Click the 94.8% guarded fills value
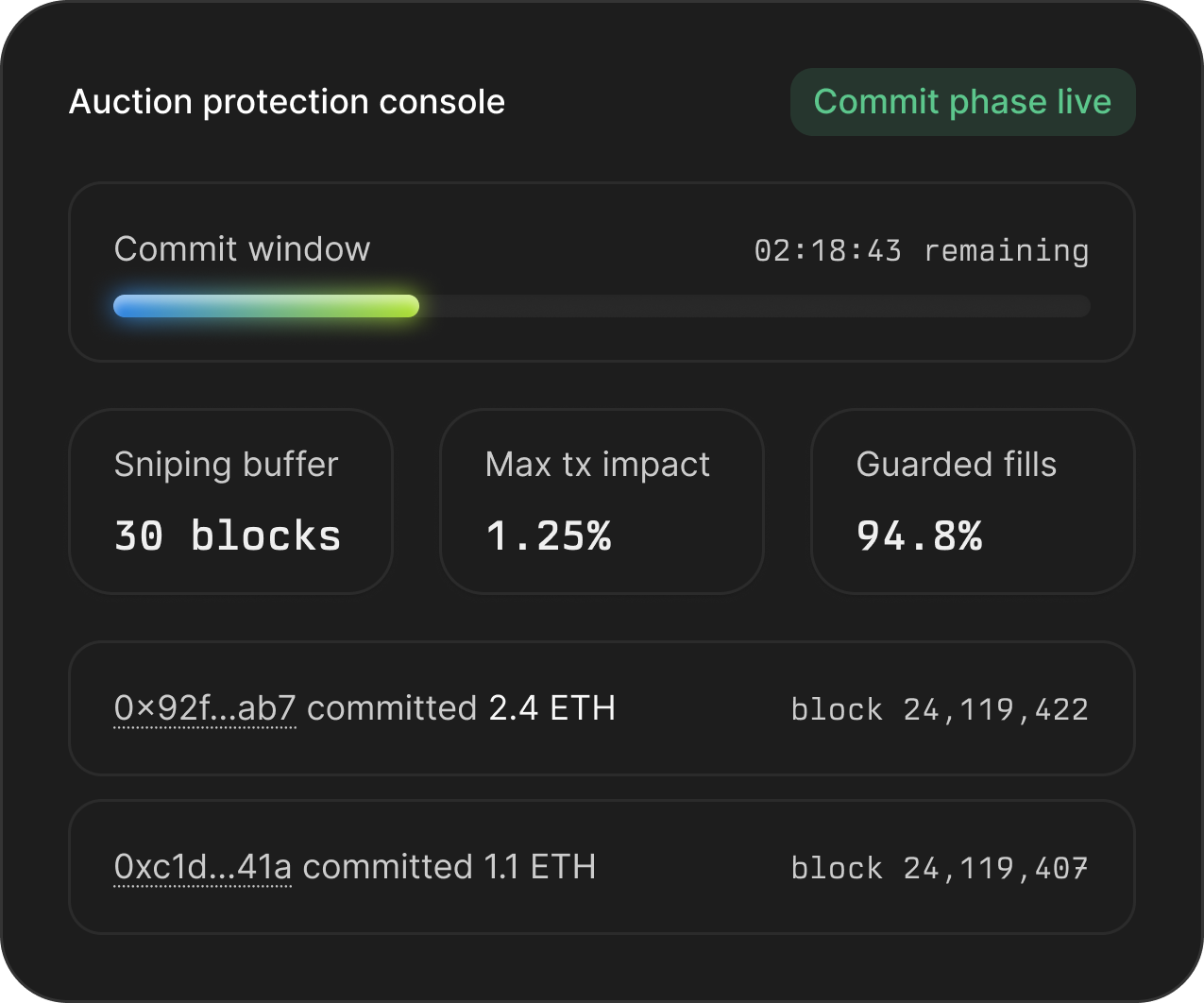The height and width of the screenshot is (1003, 1204). (919, 535)
